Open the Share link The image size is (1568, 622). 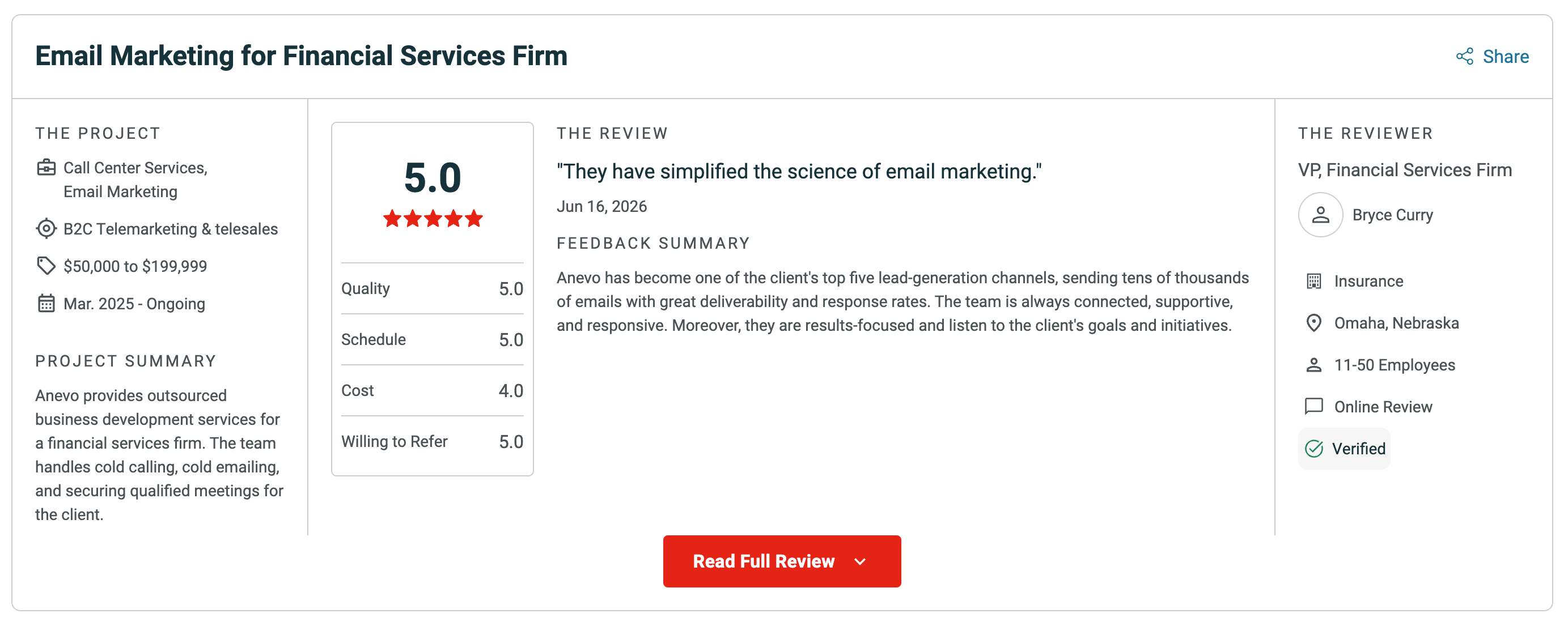1492,57
